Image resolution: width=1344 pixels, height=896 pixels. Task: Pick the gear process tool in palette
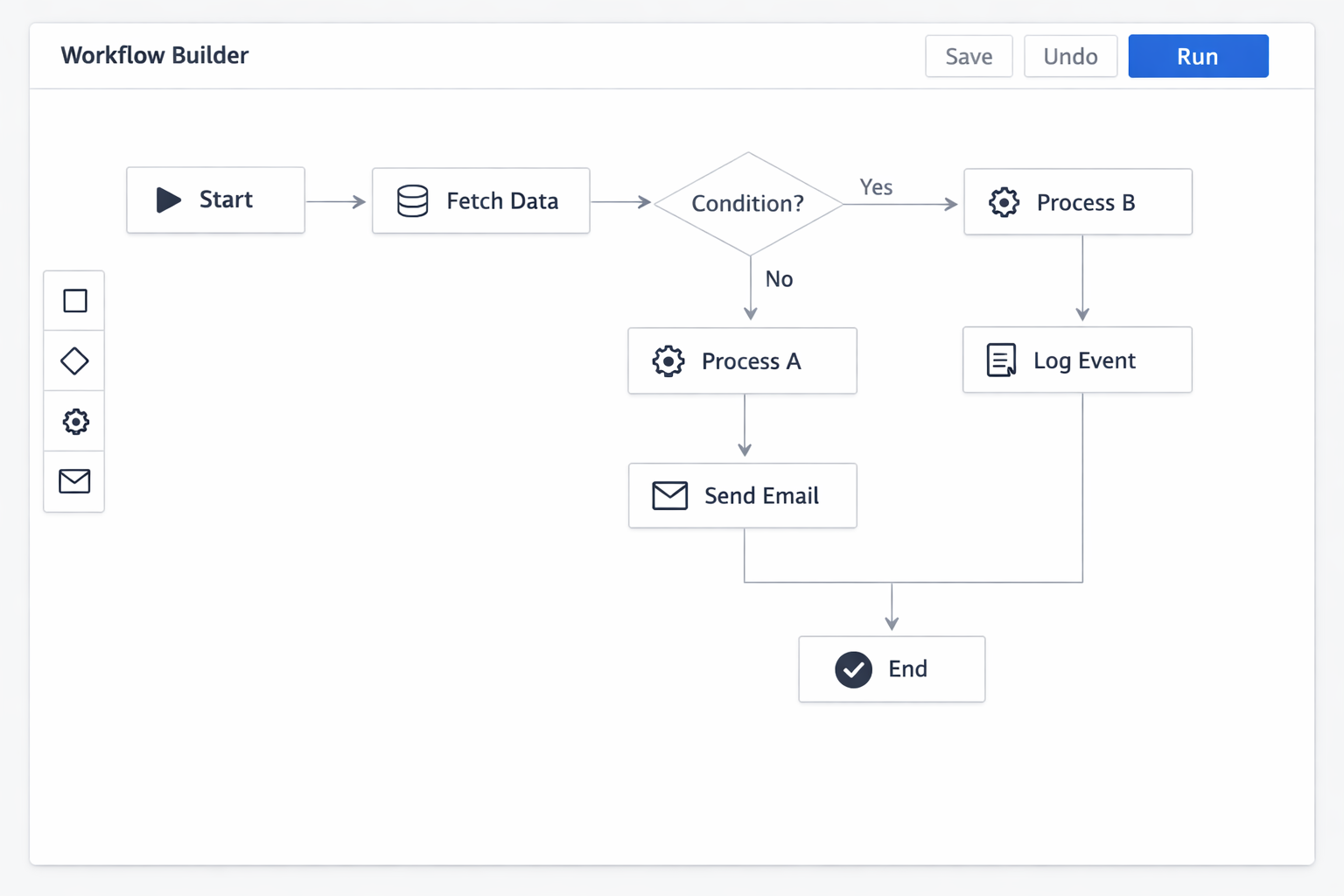(75, 422)
